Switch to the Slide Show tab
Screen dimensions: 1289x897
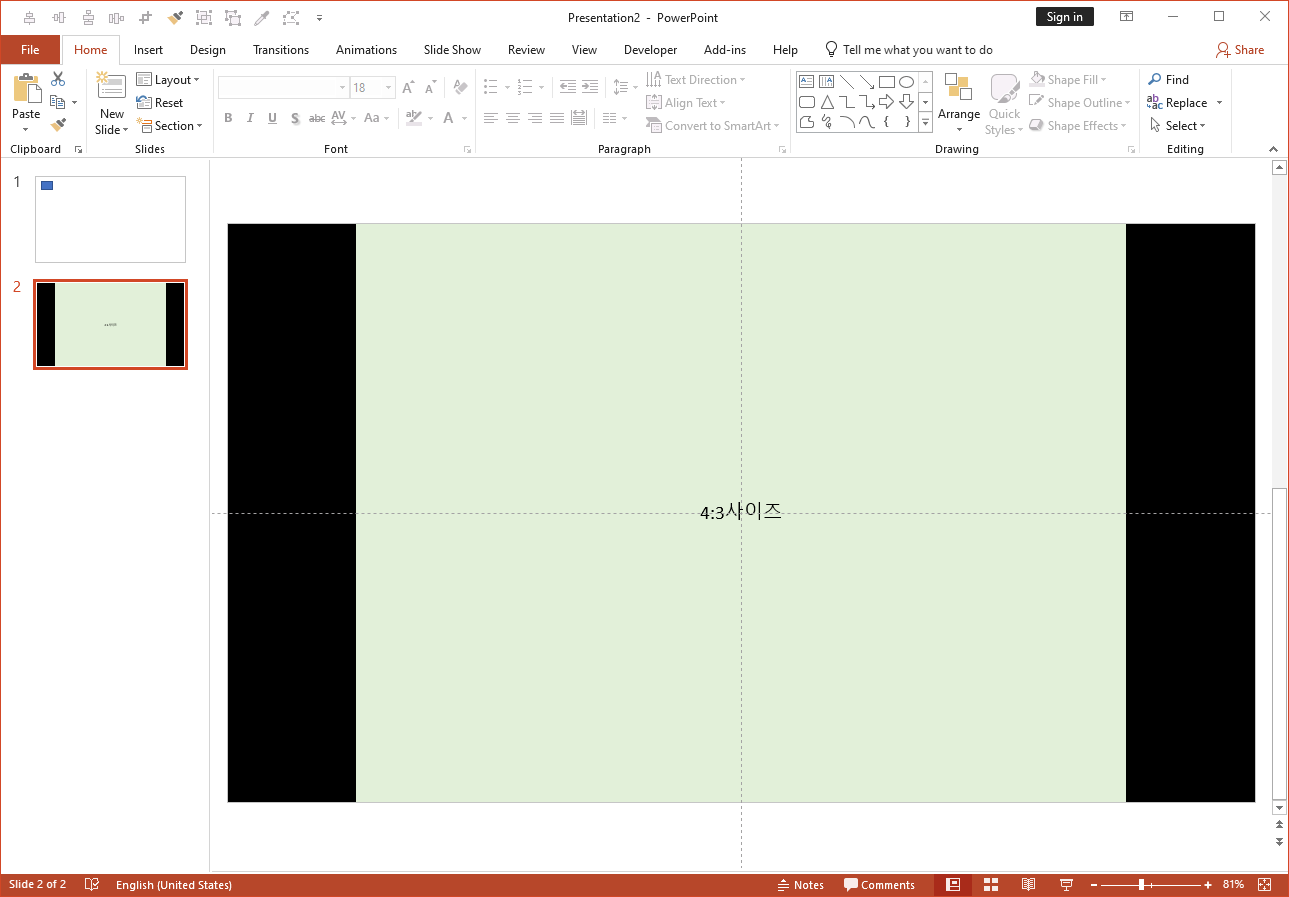452,49
